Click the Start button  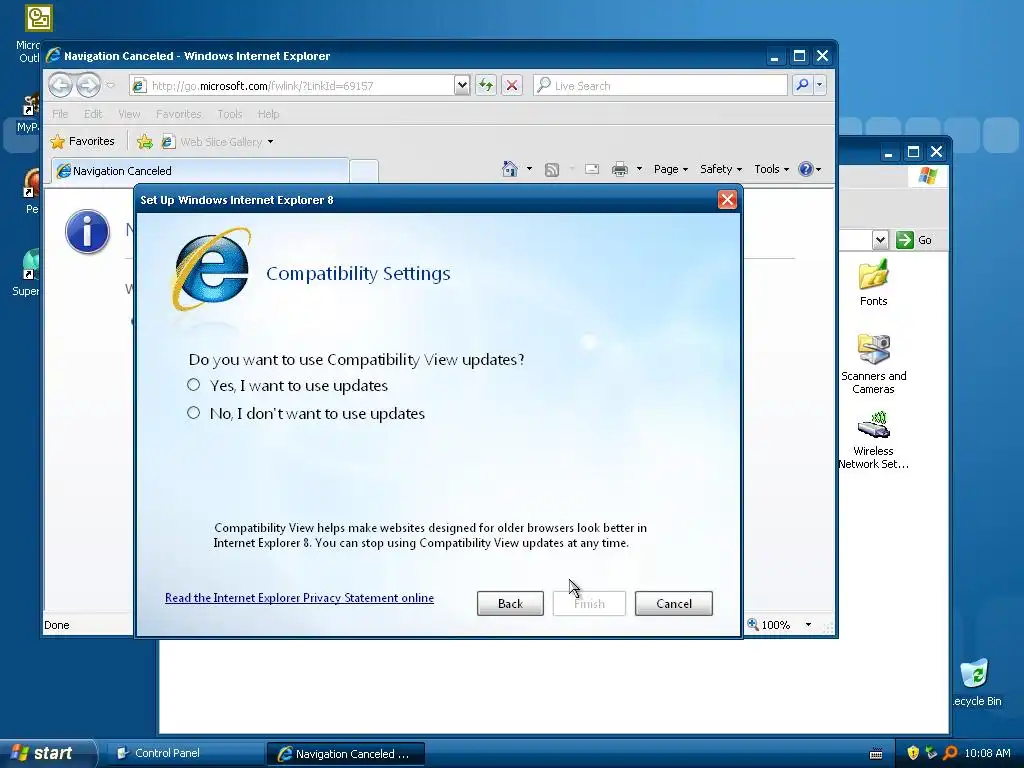coord(46,753)
